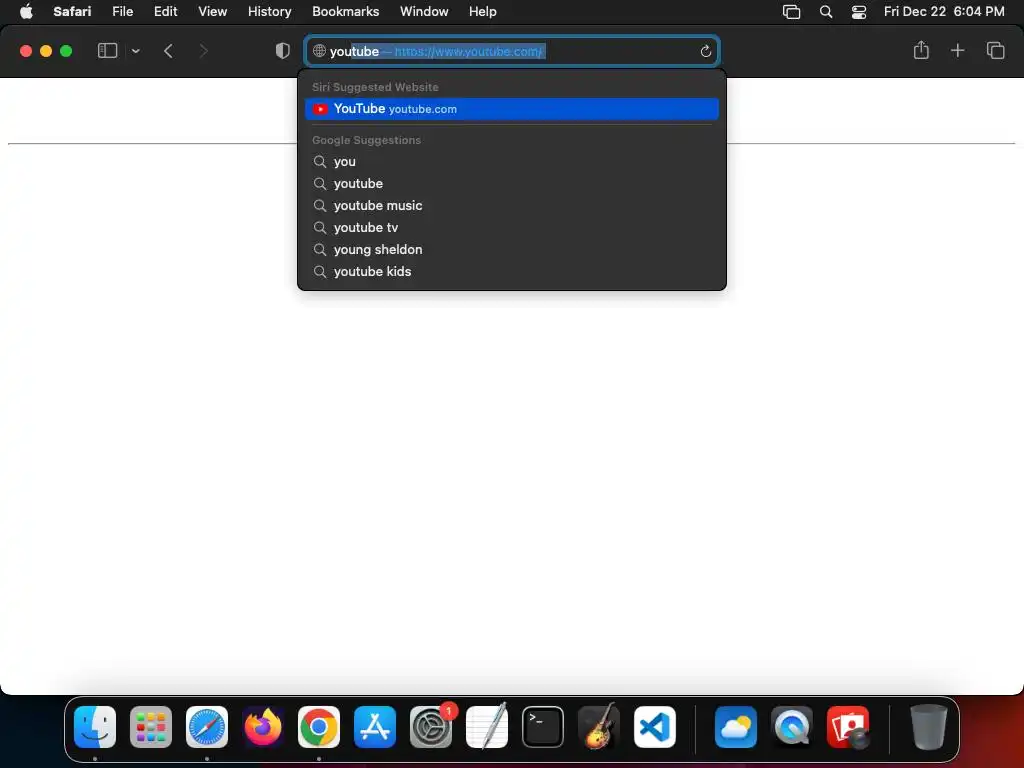The image size is (1024, 768).
Task: Open Google Chrome from the Dock
Action: coord(319,727)
